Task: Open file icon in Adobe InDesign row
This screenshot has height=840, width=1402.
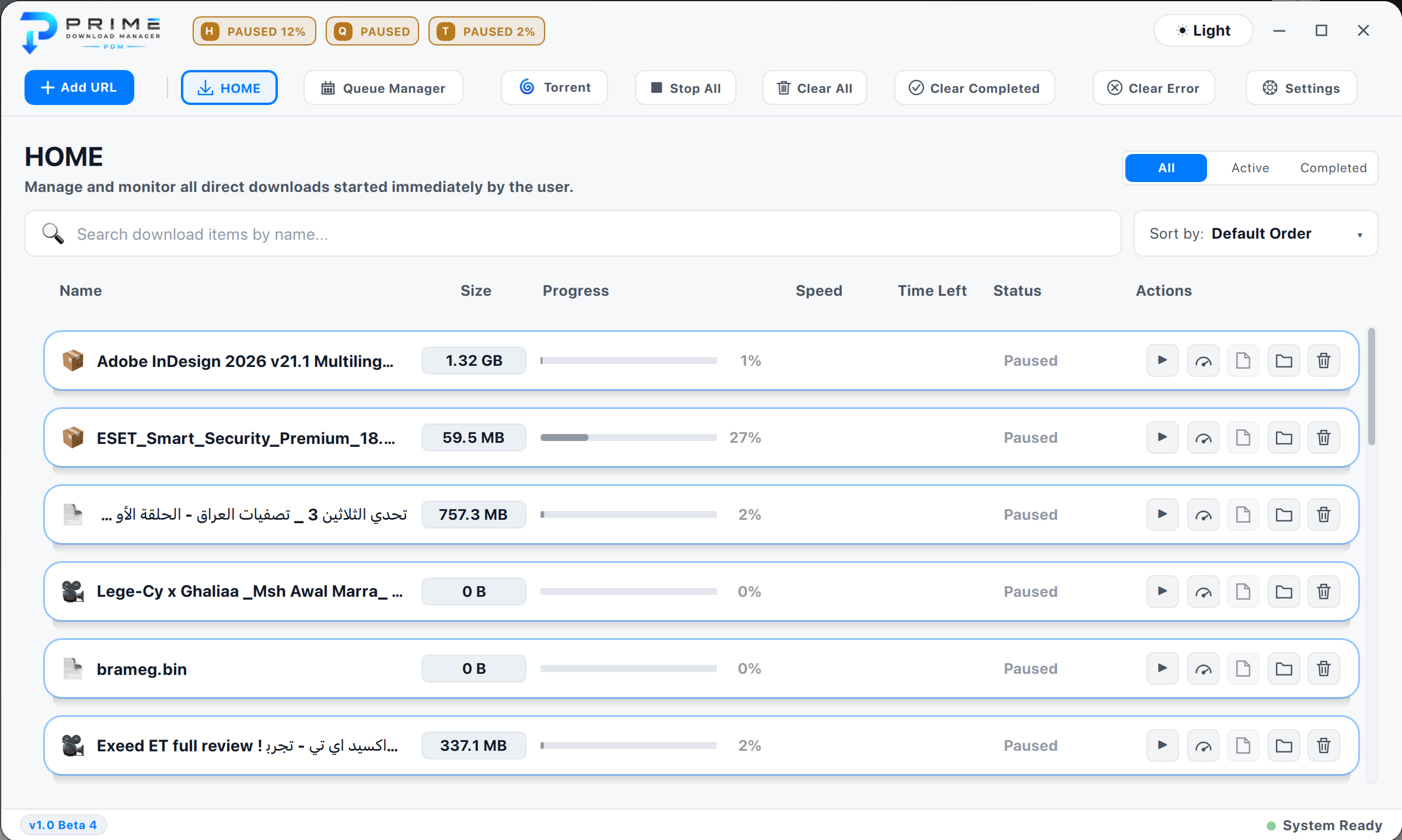Action: (x=1243, y=360)
